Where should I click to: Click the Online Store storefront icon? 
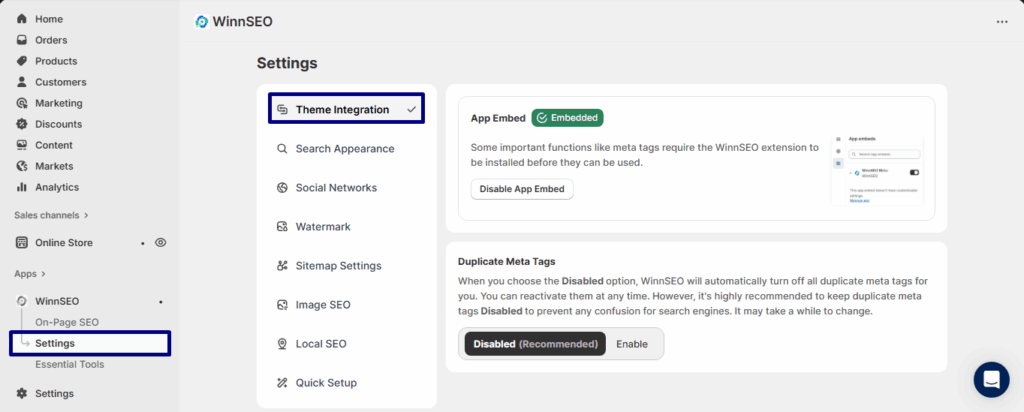click(22, 242)
